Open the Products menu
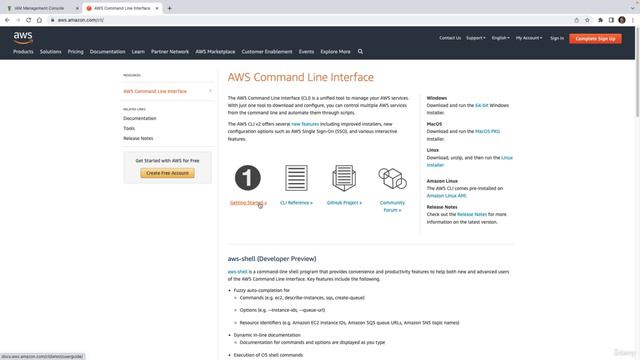Image resolution: width=640 pixels, height=360 pixels. coord(23,52)
